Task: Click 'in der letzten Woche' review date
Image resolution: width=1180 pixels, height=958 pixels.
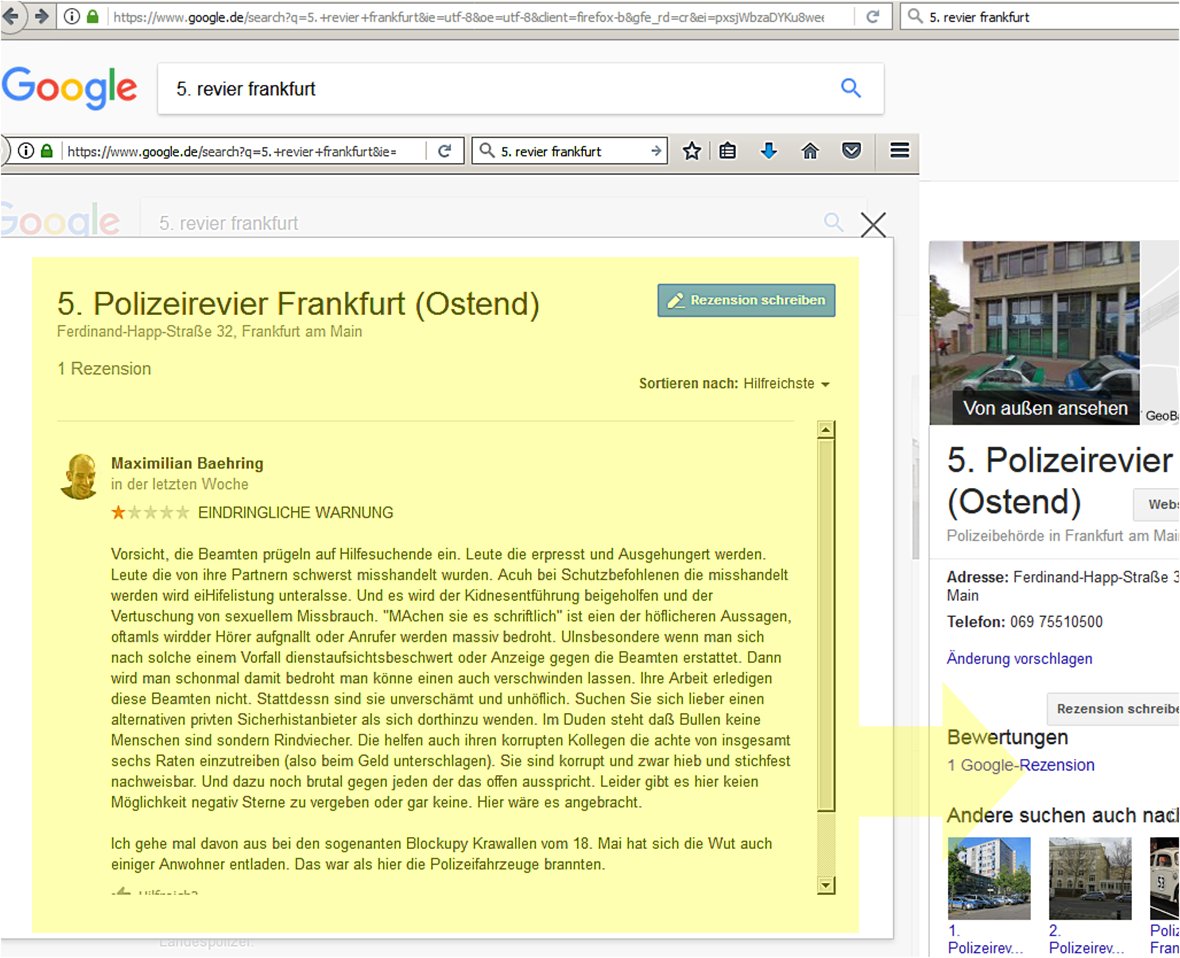Action: pyautogui.click(x=179, y=485)
